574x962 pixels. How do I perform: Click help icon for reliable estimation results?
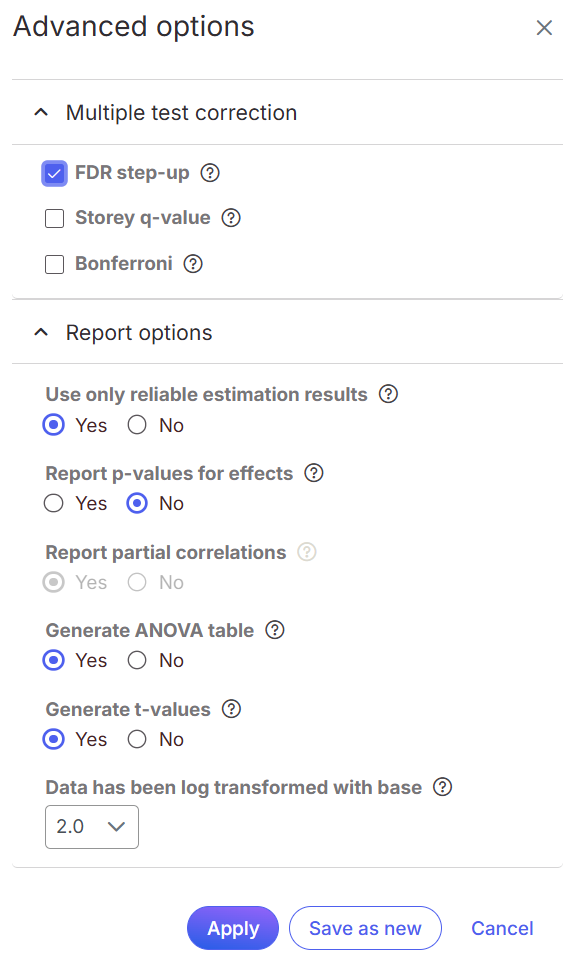[388, 394]
